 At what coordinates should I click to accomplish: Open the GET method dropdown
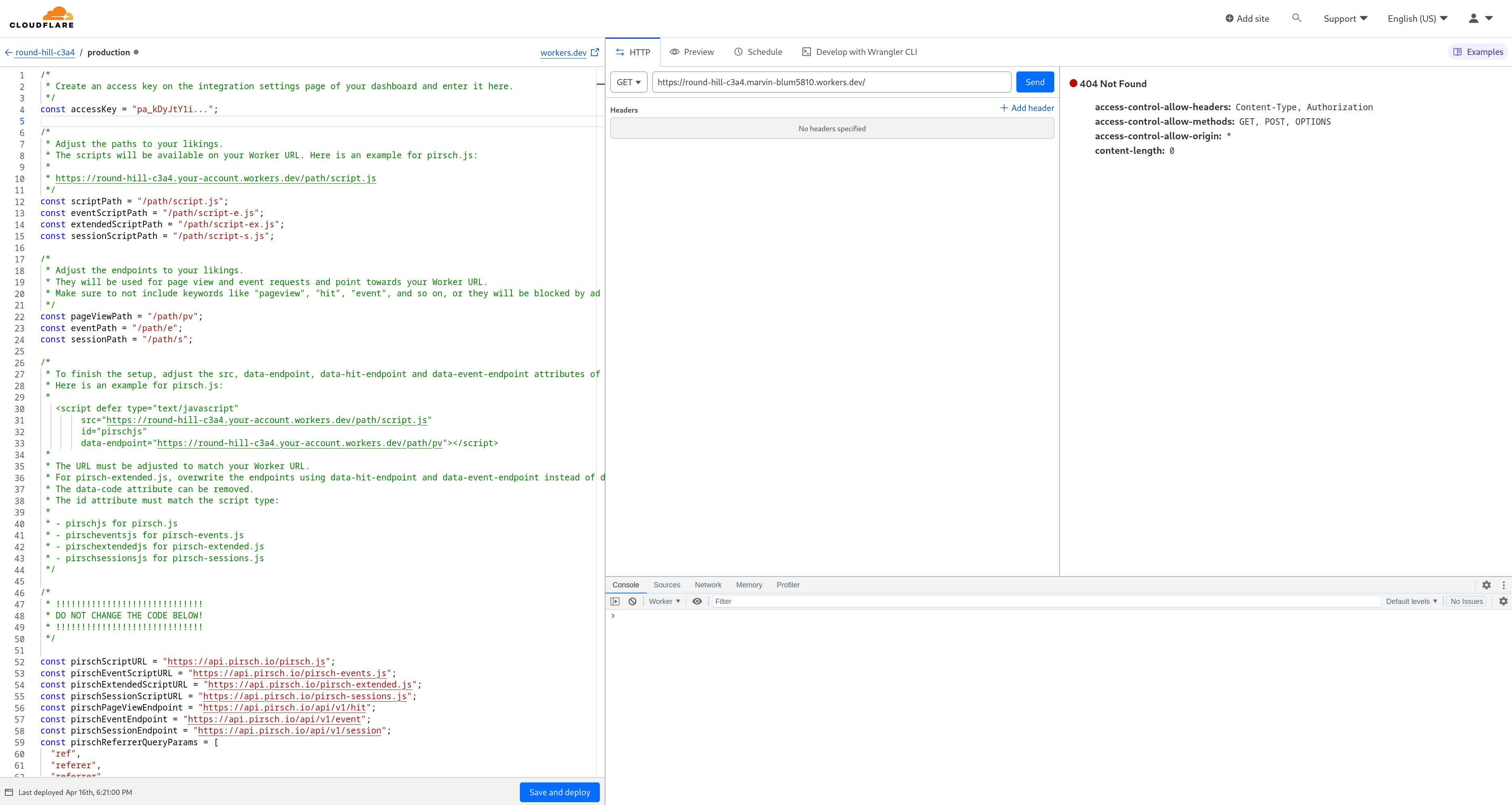(x=629, y=82)
